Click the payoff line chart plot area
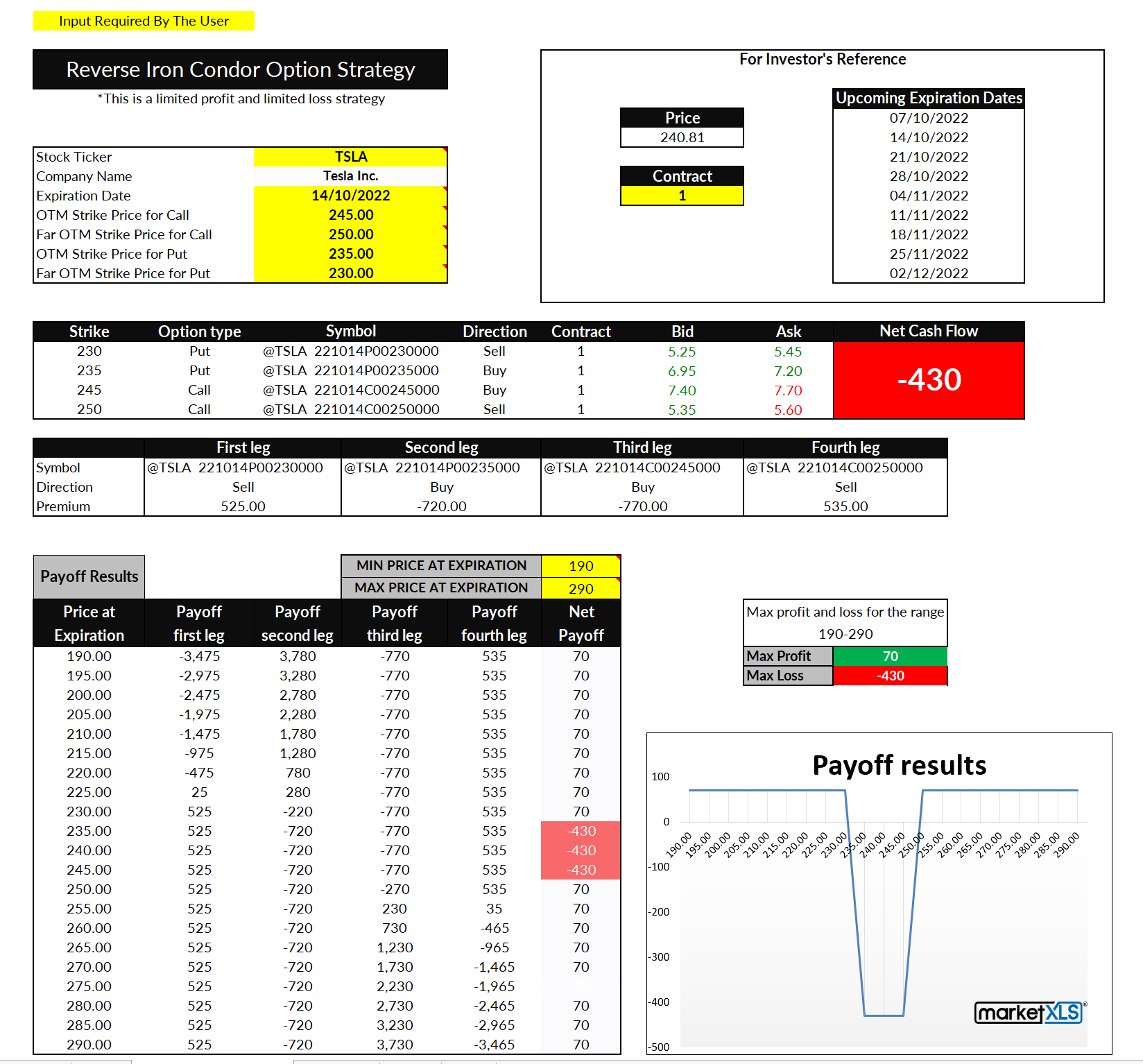 click(883, 911)
